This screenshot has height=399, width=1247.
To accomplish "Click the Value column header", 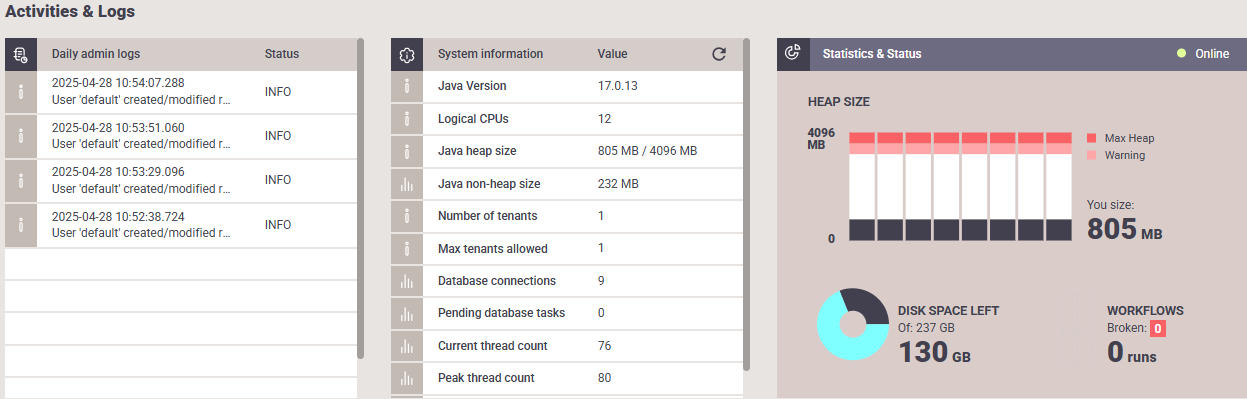I will coord(612,54).
